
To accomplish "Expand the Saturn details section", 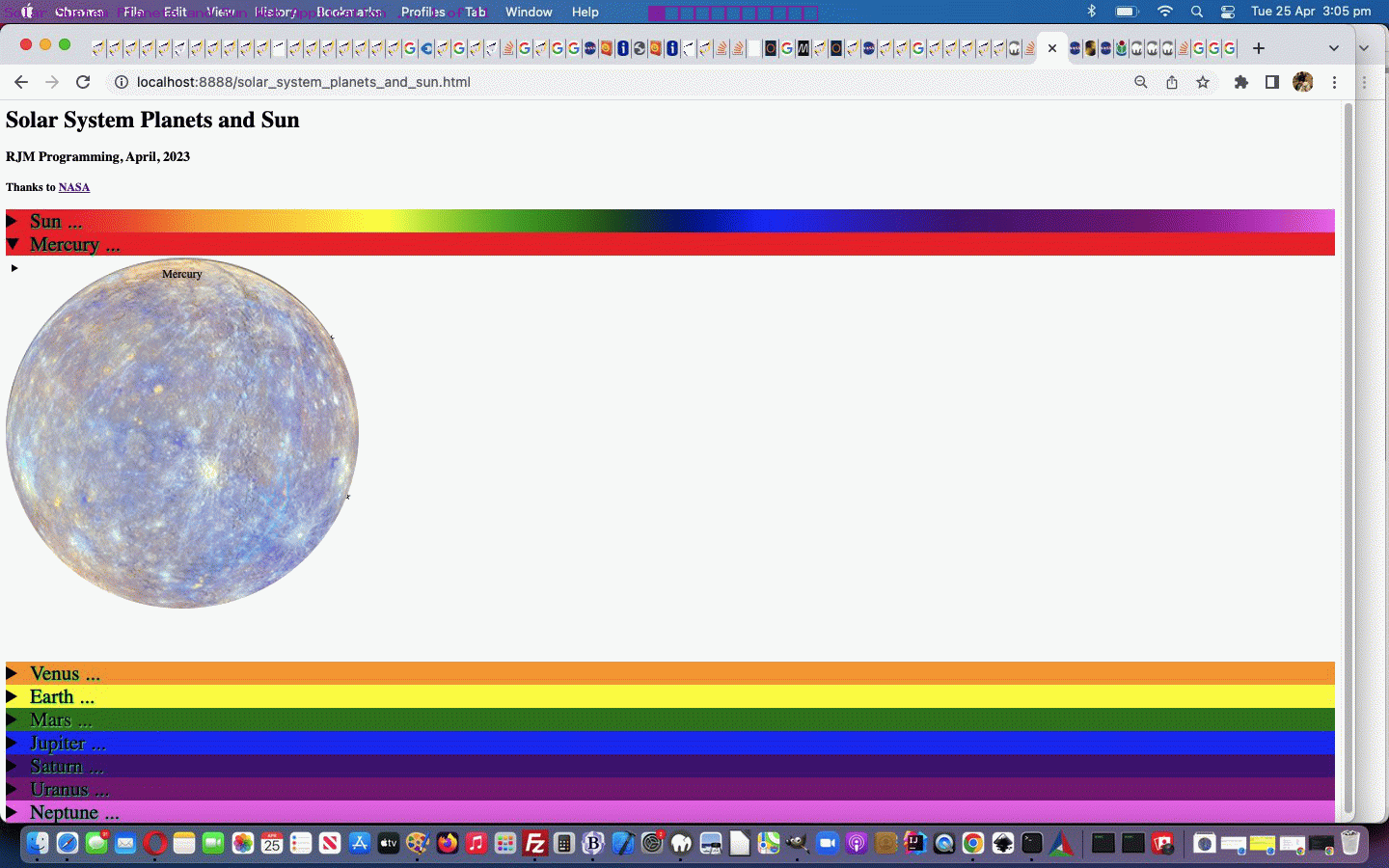I will 670,766.
